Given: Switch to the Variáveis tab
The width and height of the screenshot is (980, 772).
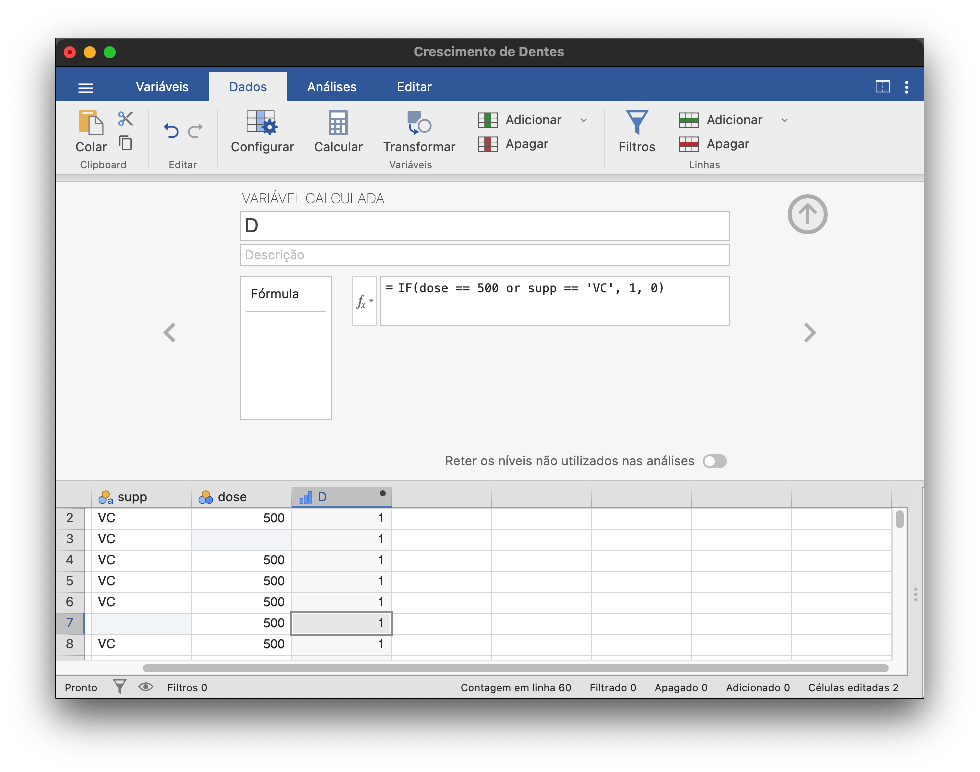Looking at the screenshot, I should 162,87.
